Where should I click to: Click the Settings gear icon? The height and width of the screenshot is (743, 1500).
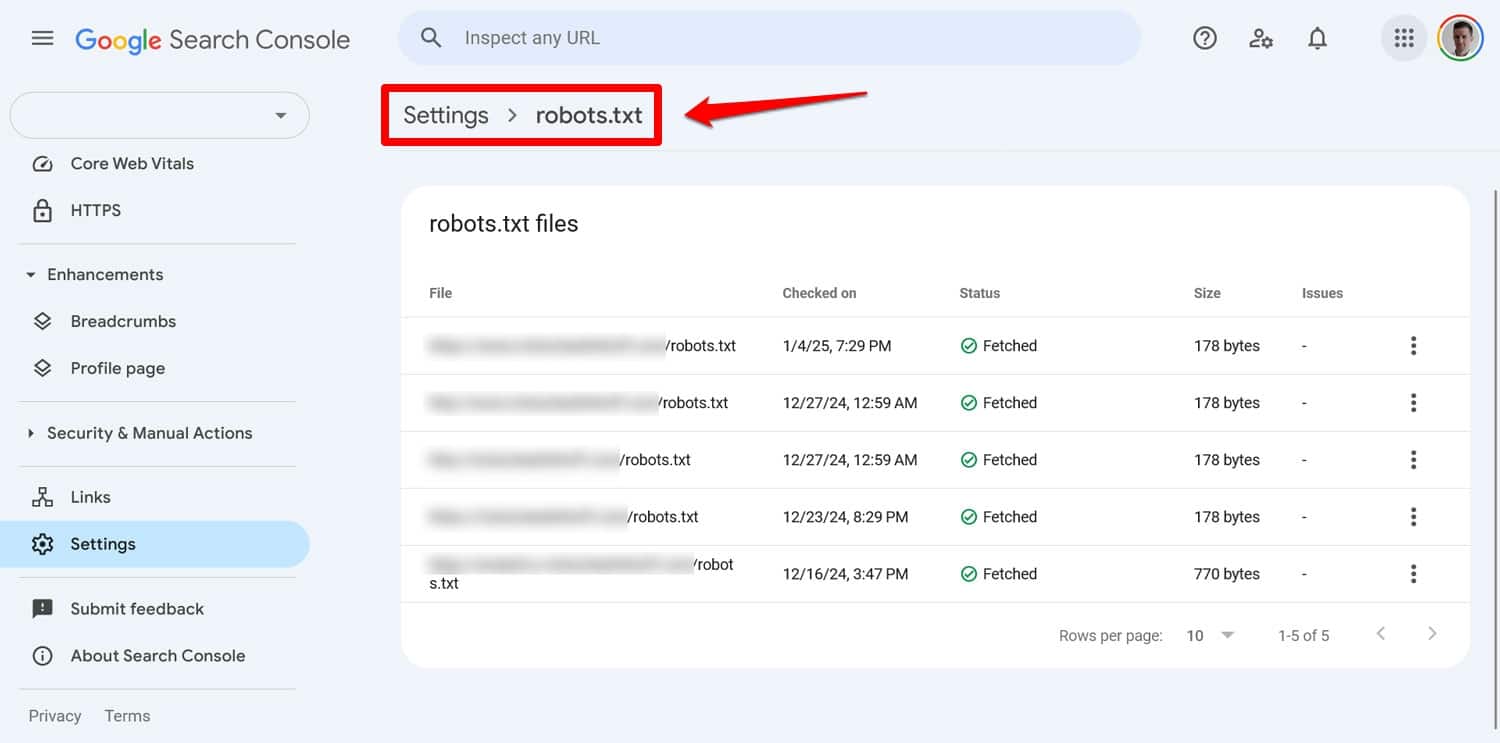coord(42,544)
